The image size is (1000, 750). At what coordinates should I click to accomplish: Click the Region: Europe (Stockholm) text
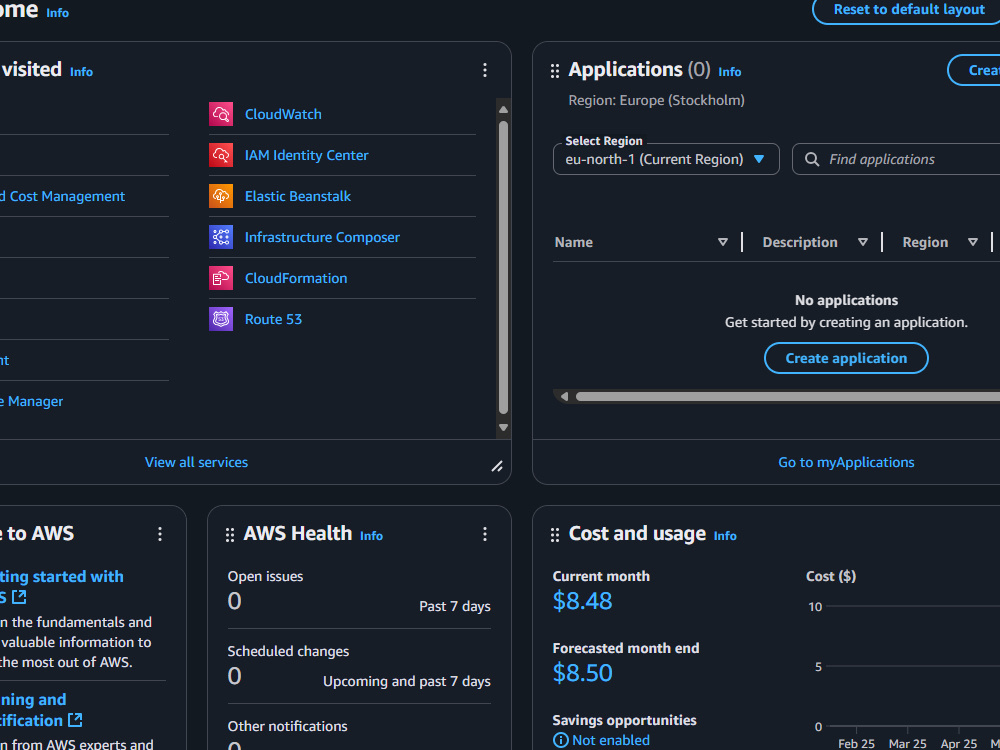pos(656,100)
